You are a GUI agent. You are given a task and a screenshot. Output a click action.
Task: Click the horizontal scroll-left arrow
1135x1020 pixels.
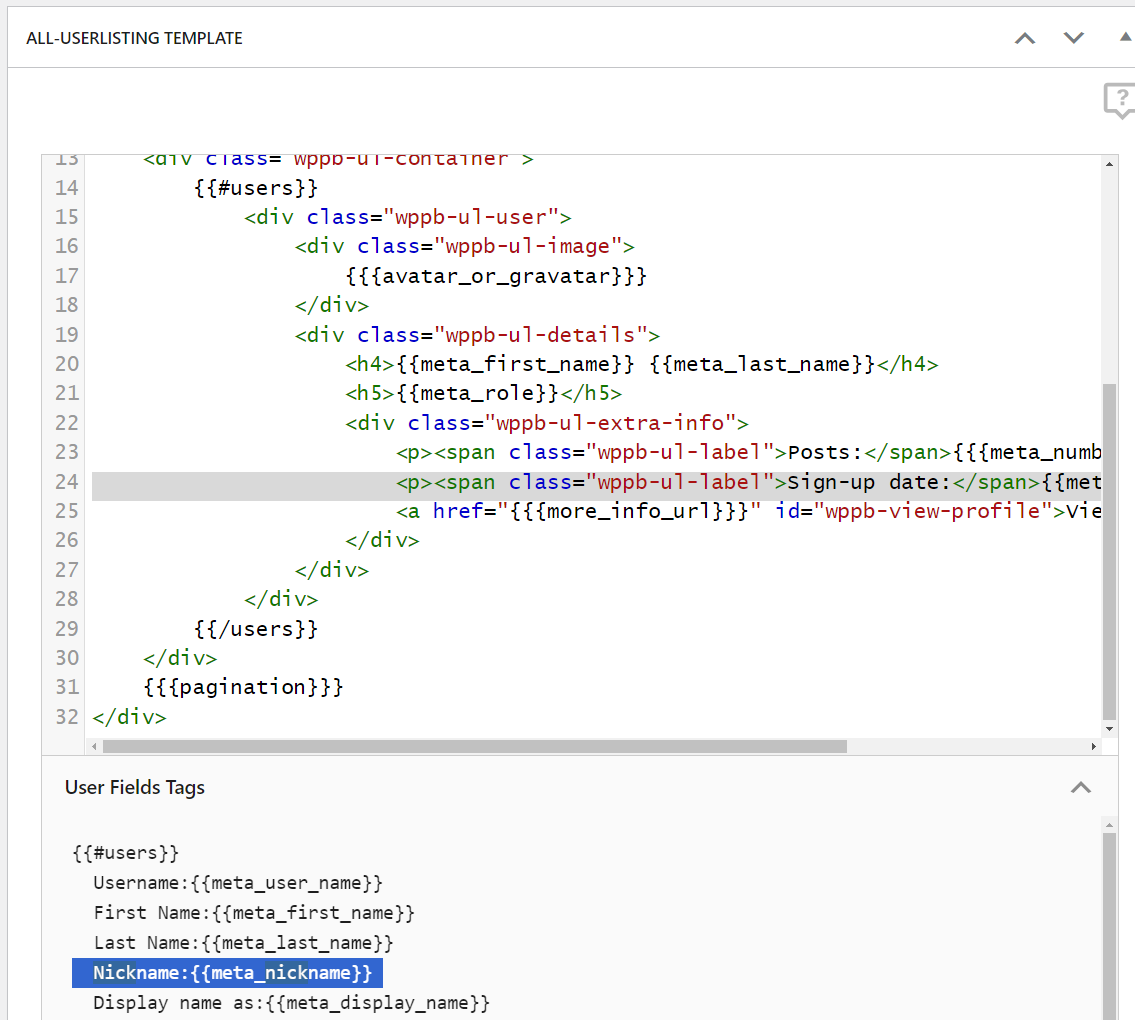(x=94, y=746)
